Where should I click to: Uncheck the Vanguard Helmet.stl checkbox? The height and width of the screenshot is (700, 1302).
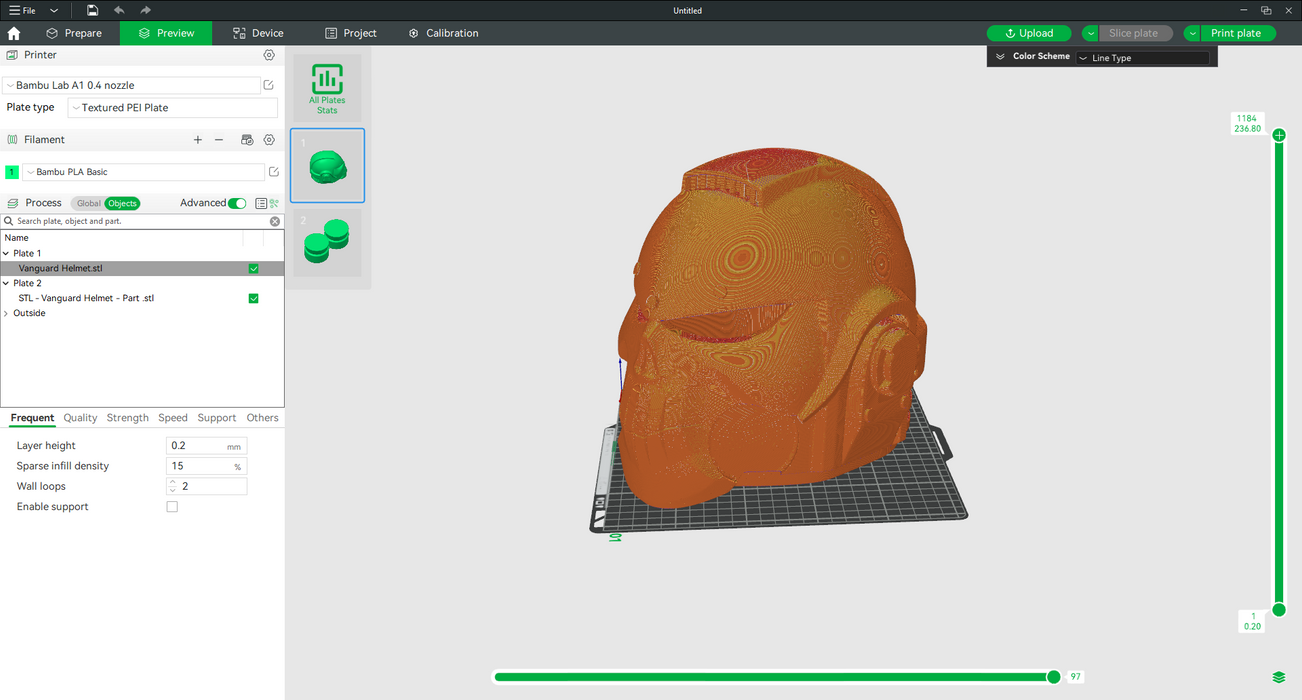pos(253,268)
